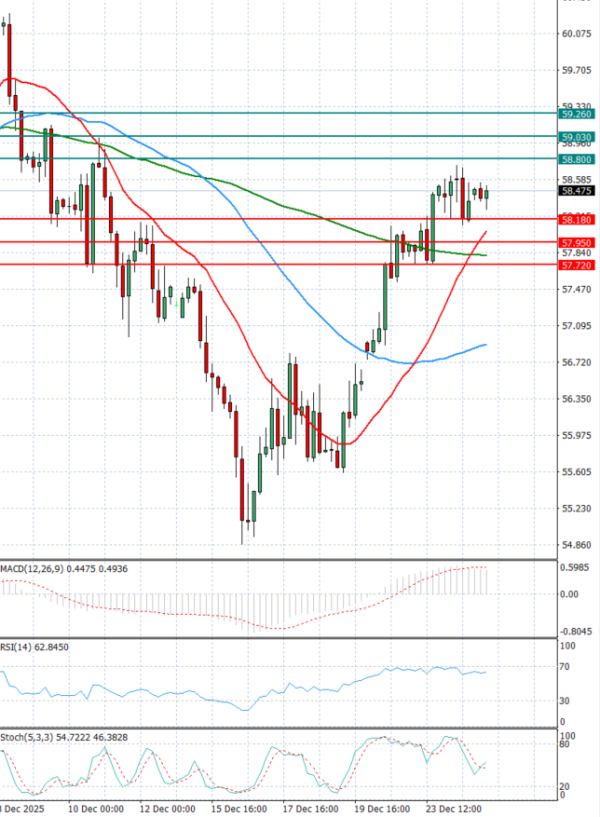Click the 60.075 price axis label
600x817 pixels.
[577, 34]
